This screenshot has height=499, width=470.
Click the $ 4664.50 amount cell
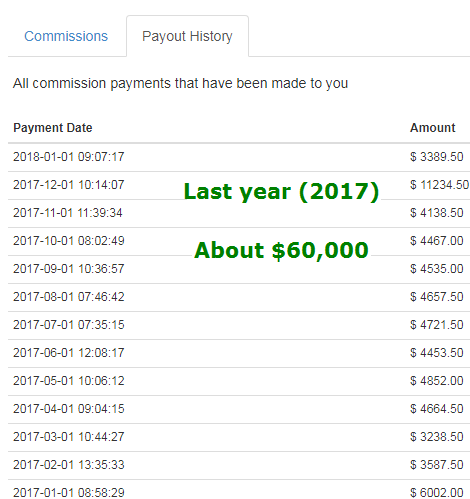point(437,409)
